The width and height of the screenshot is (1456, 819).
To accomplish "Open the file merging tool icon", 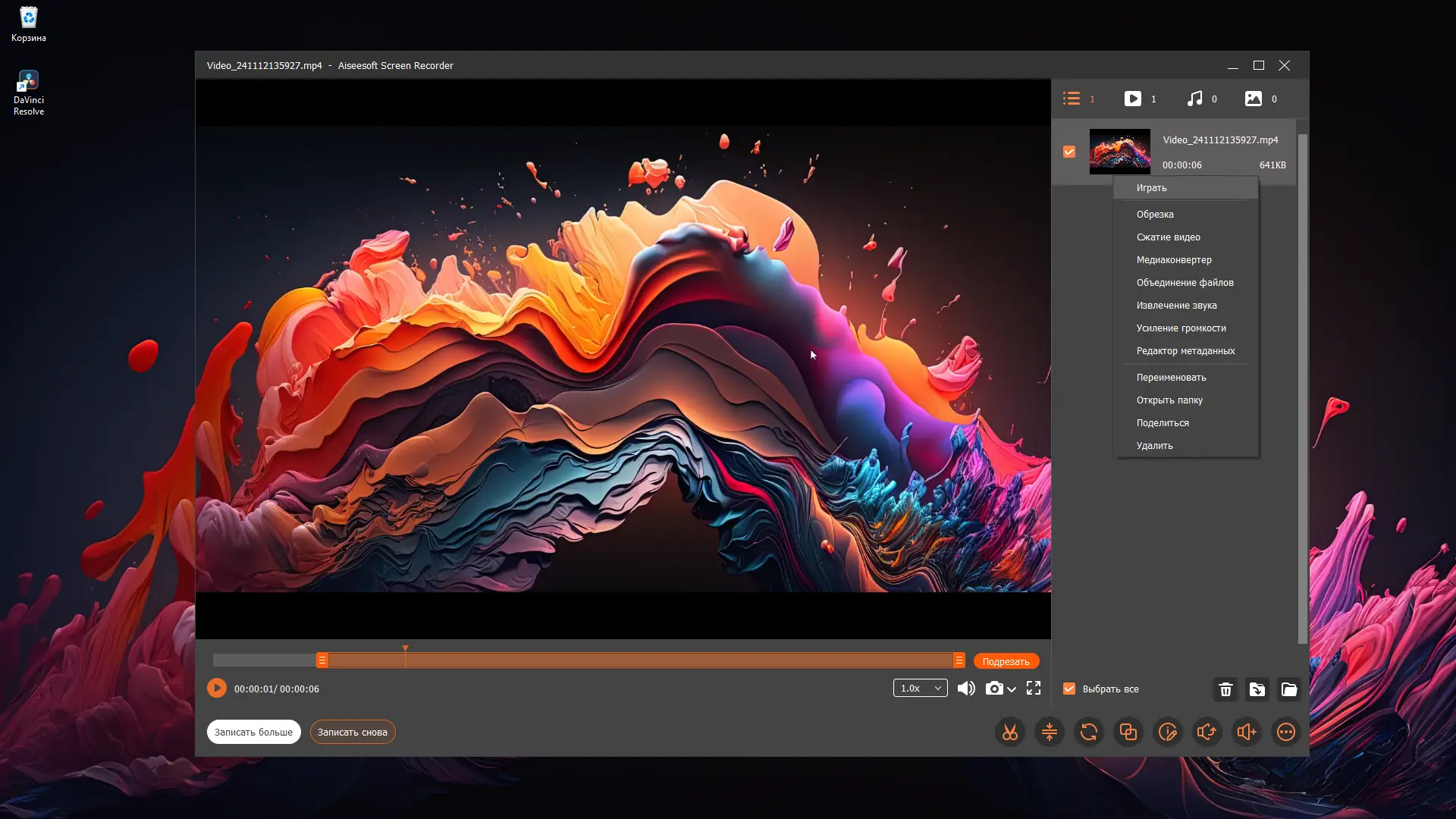I will (x=1128, y=732).
